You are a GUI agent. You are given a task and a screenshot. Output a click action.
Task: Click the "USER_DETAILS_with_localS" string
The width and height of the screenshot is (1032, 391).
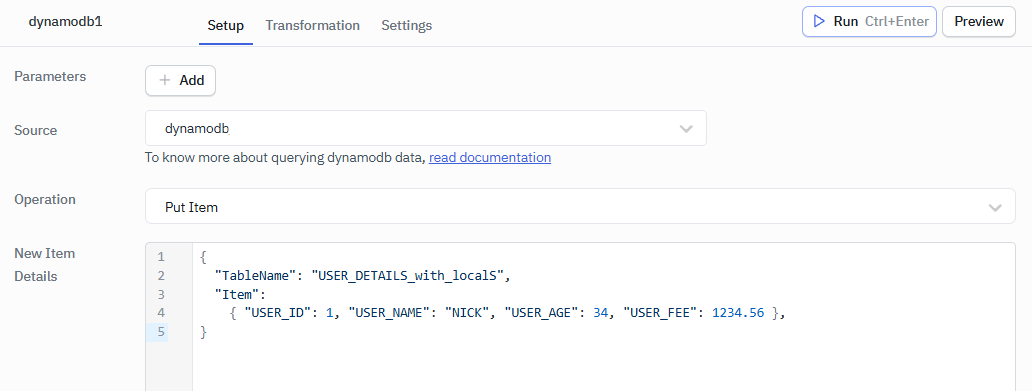(408, 276)
